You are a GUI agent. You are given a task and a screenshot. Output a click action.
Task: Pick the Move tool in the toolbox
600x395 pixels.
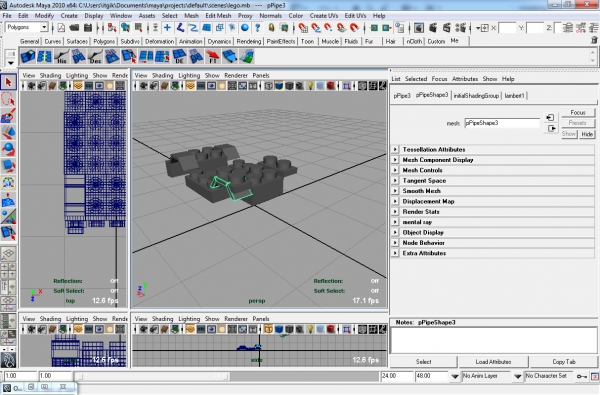pyautogui.click(x=8, y=133)
